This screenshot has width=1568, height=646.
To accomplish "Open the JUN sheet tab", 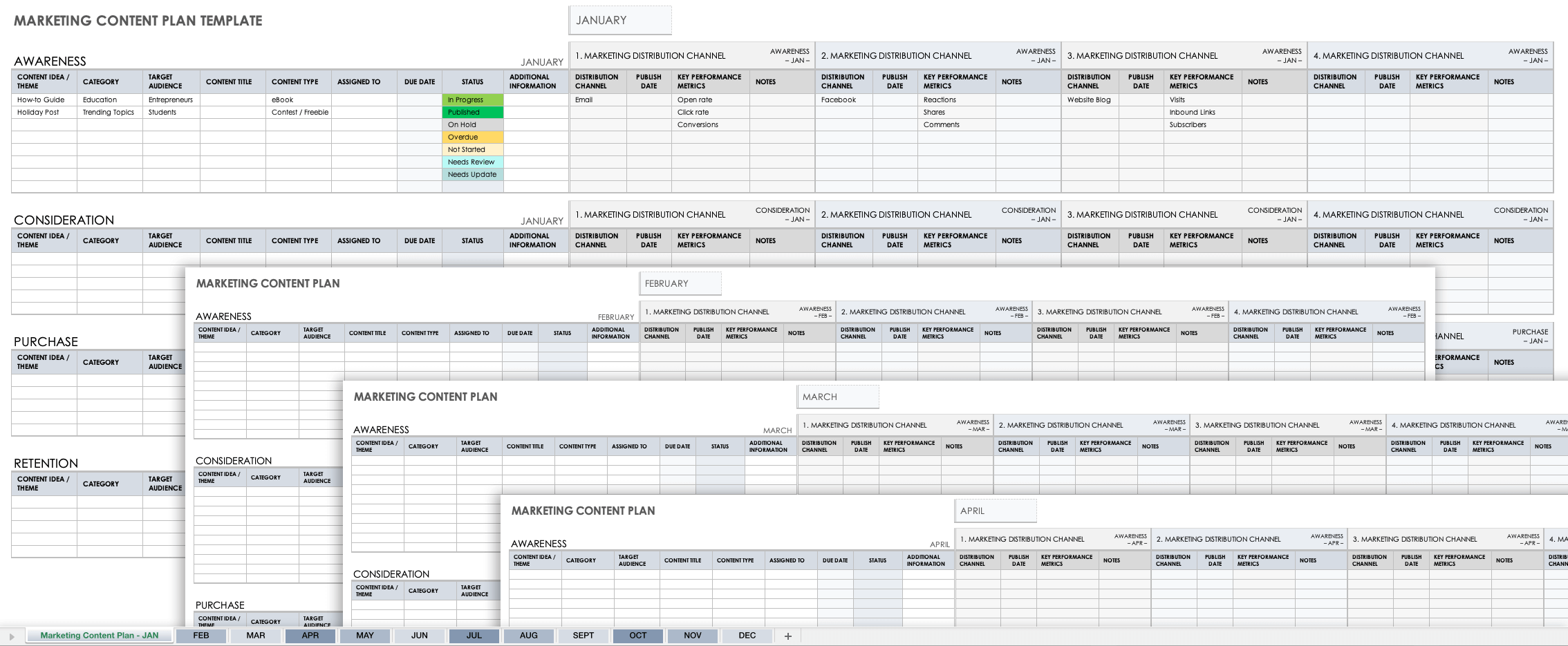I will click(x=420, y=636).
